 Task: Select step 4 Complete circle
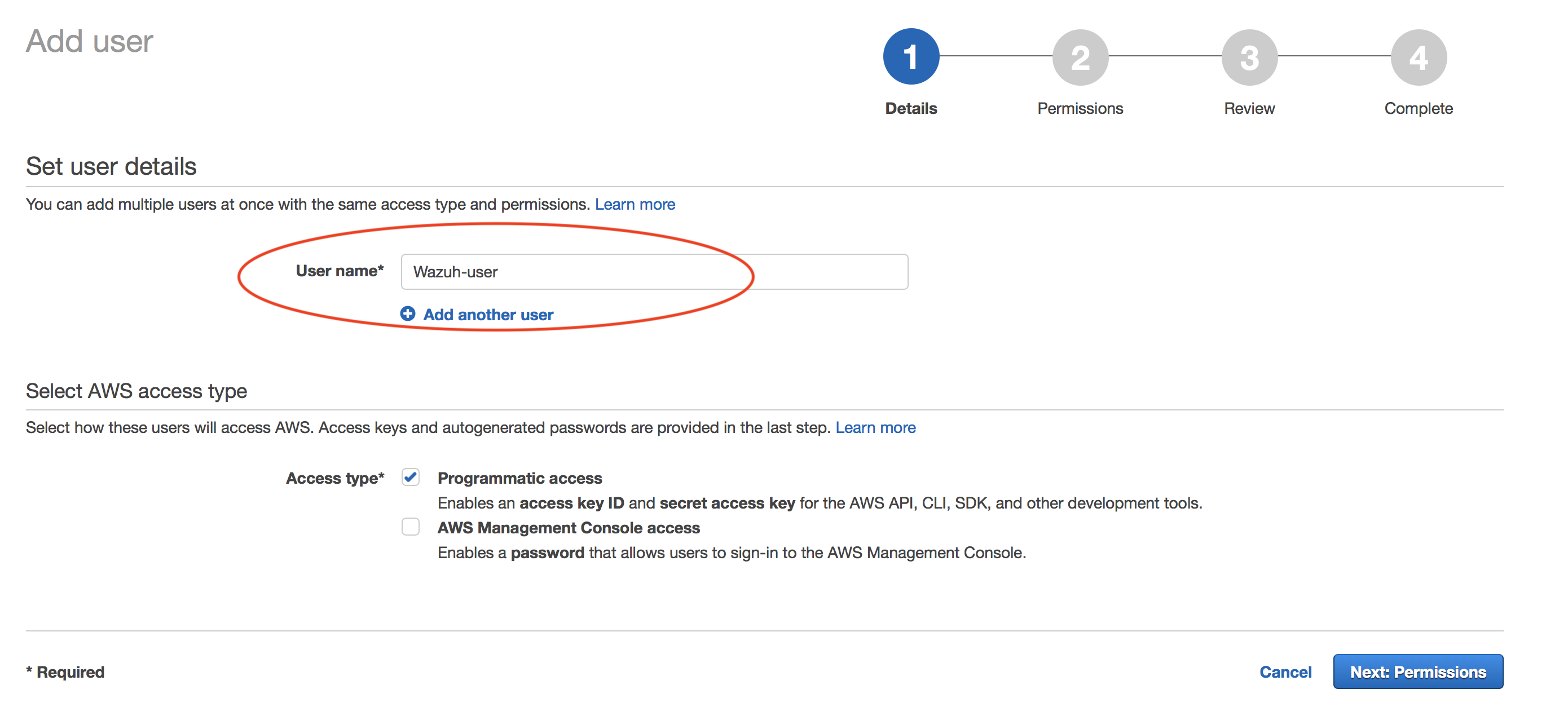coord(1419,56)
